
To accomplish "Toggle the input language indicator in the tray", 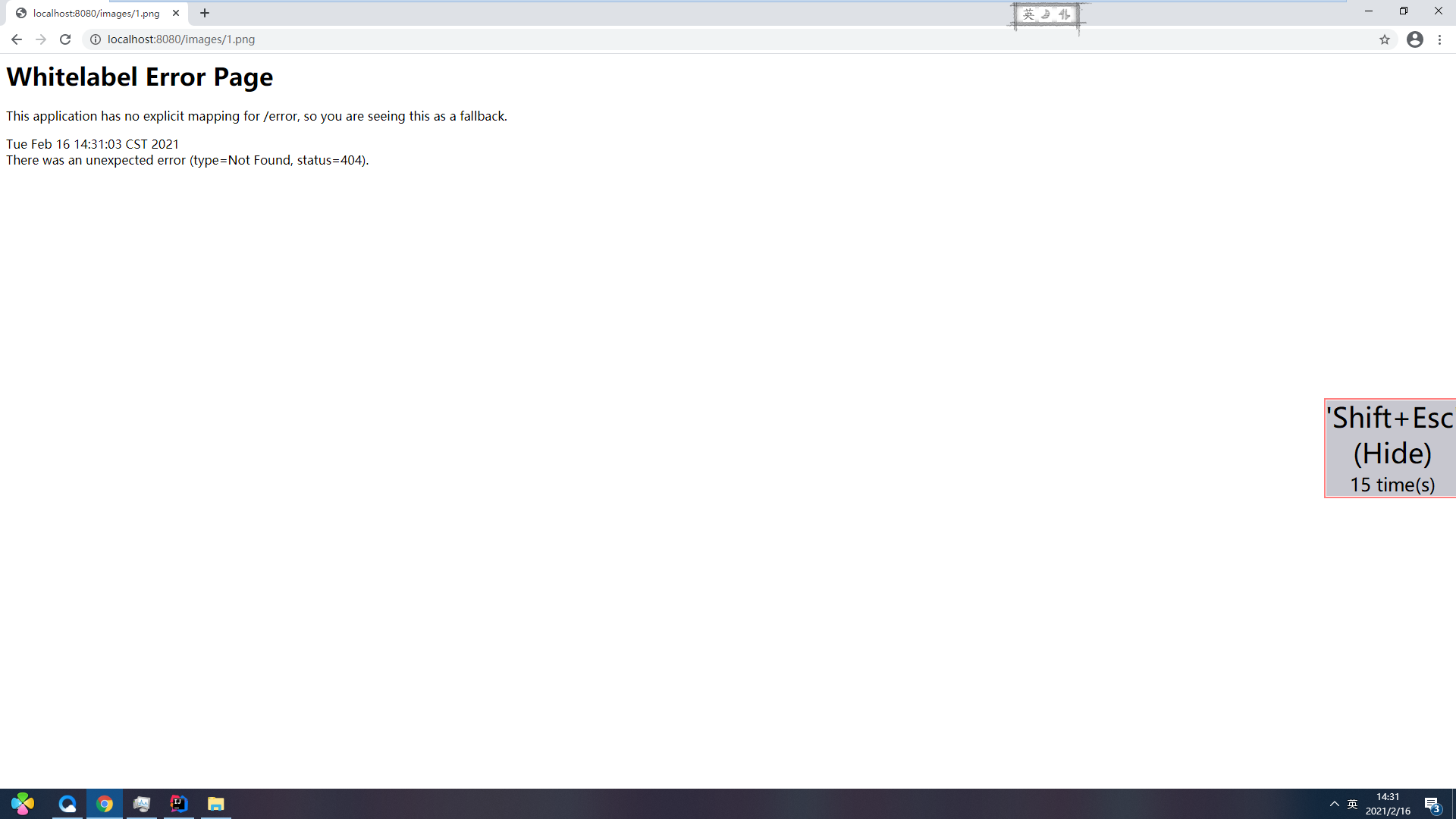I will point(1352,804).
